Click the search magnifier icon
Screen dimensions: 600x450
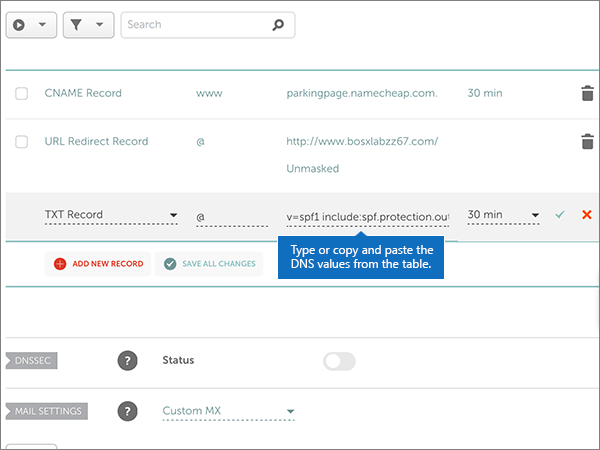[x=279, y=25]
